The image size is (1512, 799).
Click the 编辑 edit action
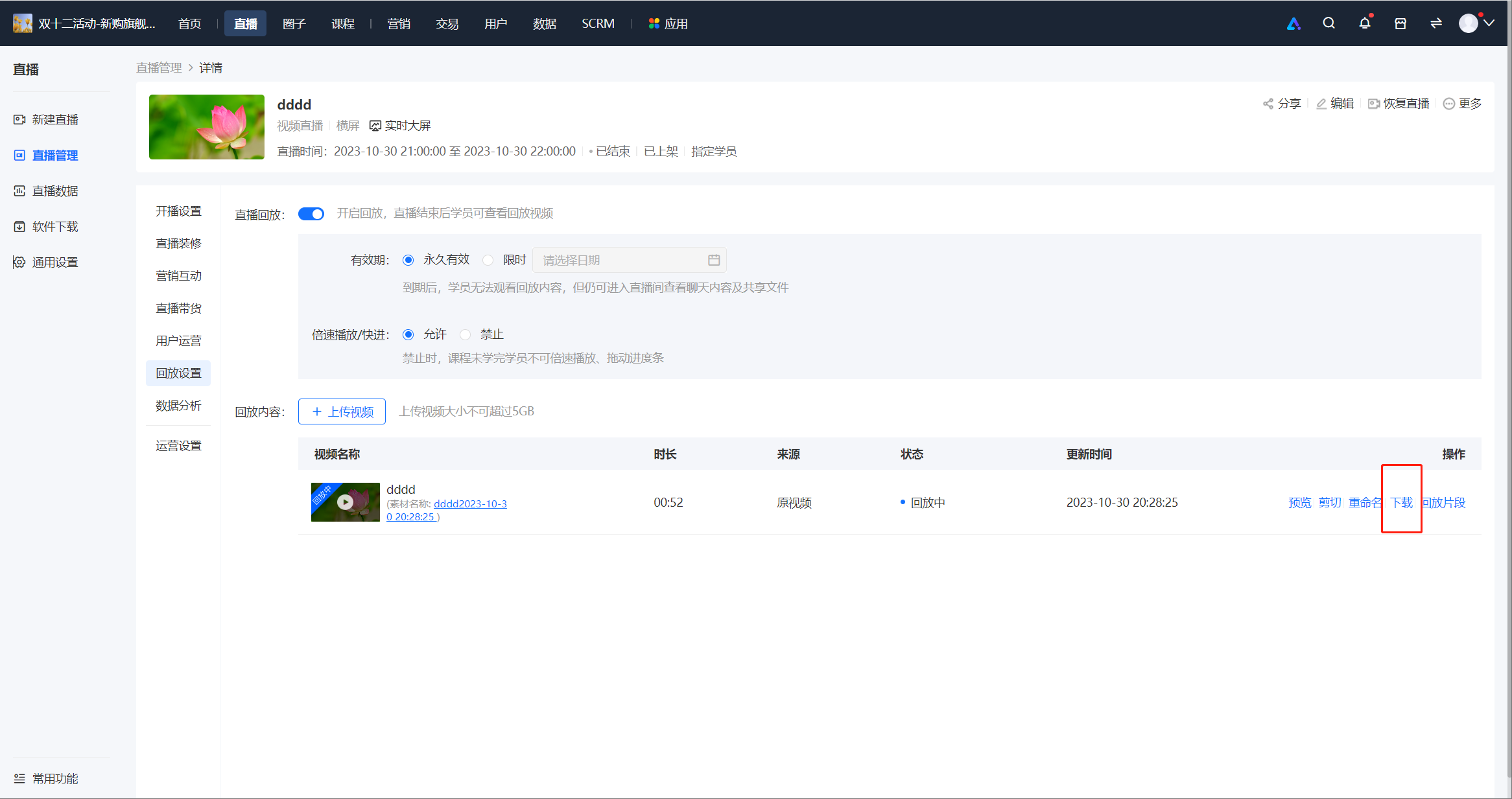(x=1335, y=104)
